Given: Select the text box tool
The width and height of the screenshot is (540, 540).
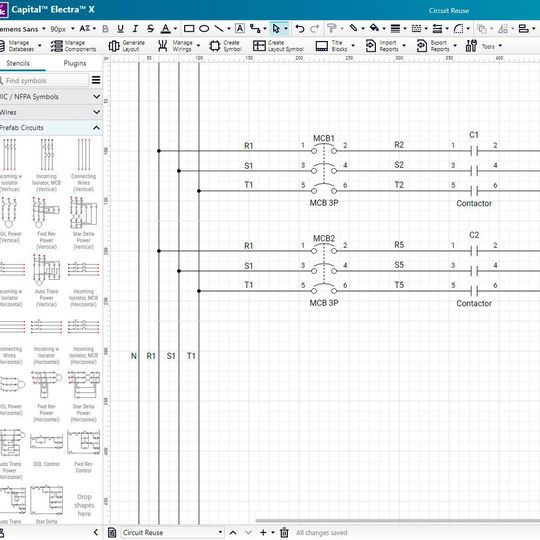Looking at the screenshot, I should point(240,29).
